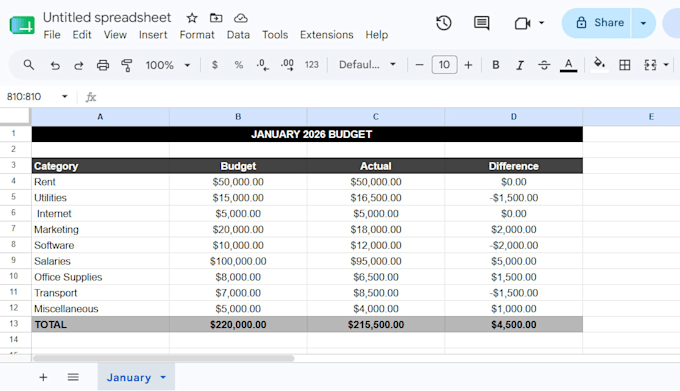Click the horizontal scrollbar
Image resolution: width=680 pixels, height=391 pixels.
click(x=163, y=358)
